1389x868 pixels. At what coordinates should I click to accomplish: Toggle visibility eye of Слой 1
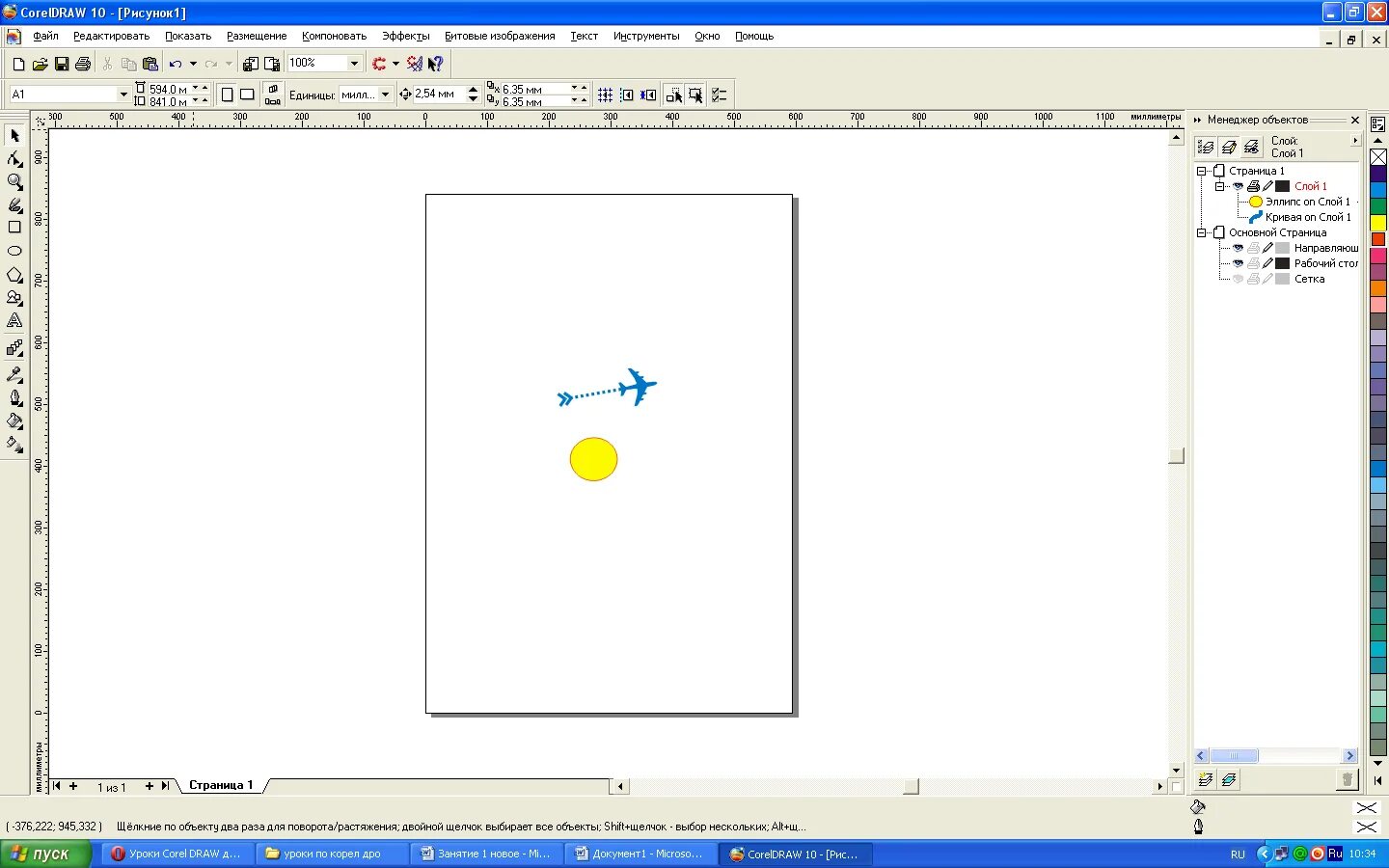click(x=1238, y=186)
